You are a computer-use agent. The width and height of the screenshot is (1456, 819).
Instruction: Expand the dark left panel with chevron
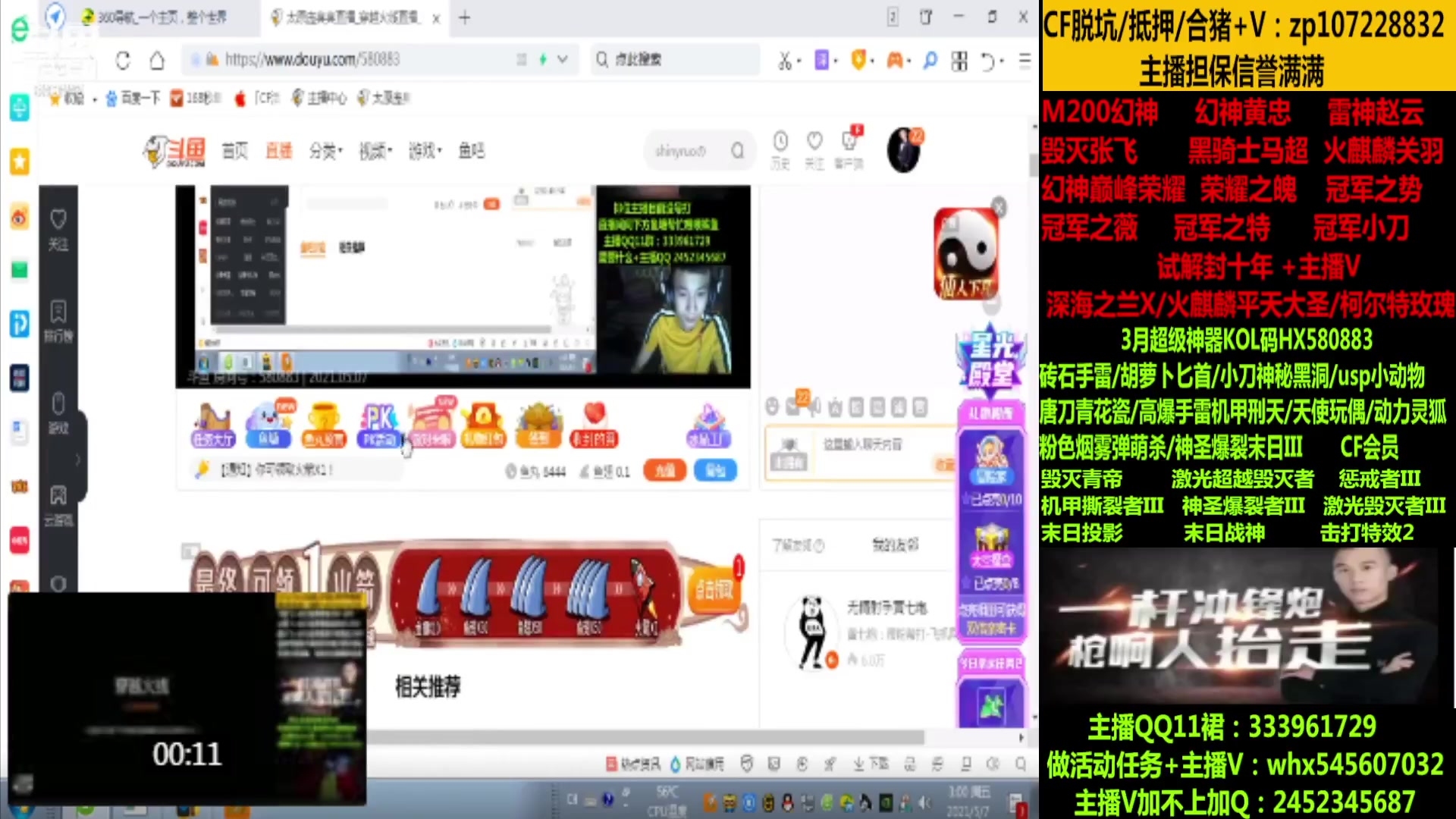coord(77,460)
